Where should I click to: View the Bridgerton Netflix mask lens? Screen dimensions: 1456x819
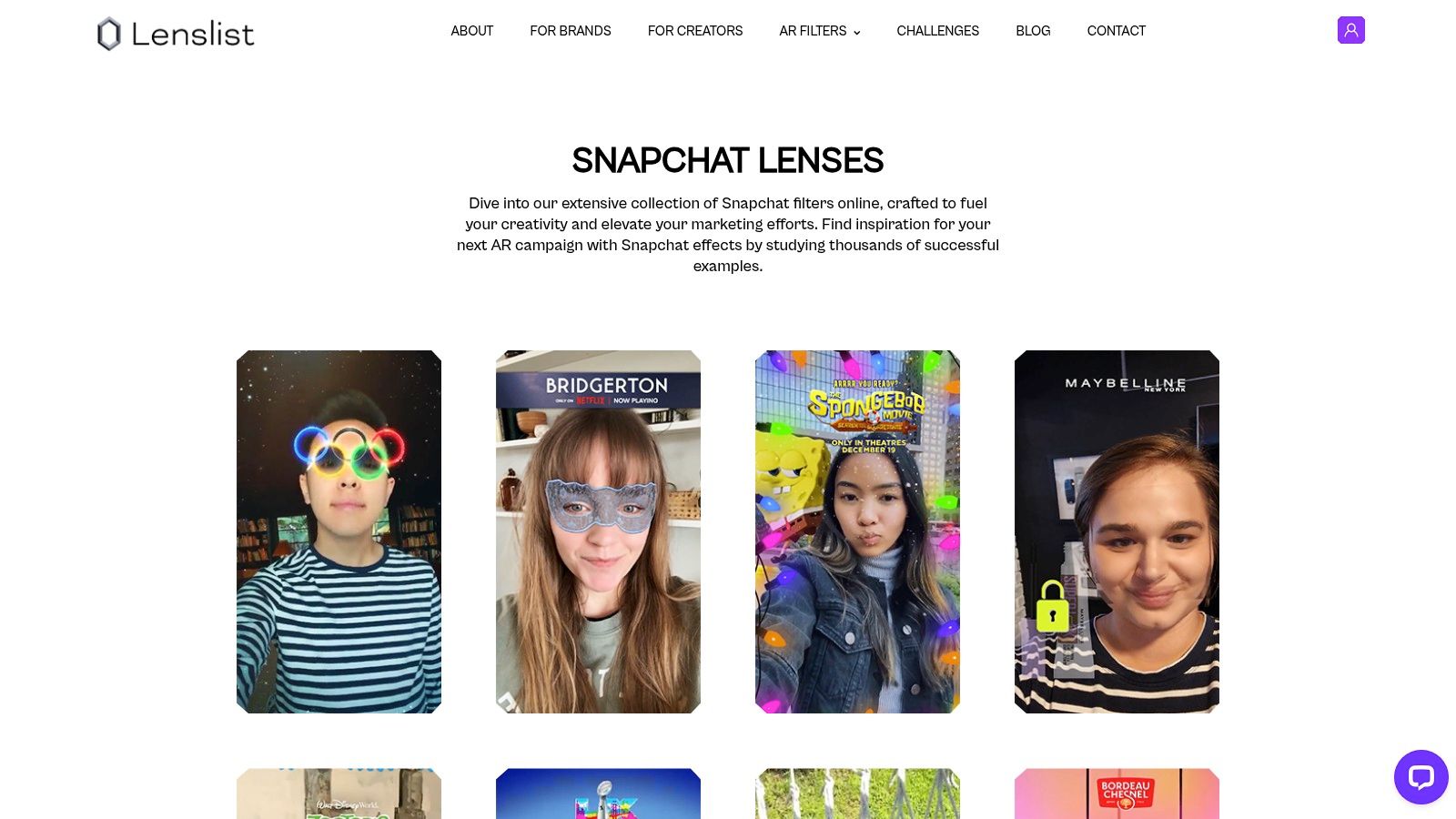point(598,531)
